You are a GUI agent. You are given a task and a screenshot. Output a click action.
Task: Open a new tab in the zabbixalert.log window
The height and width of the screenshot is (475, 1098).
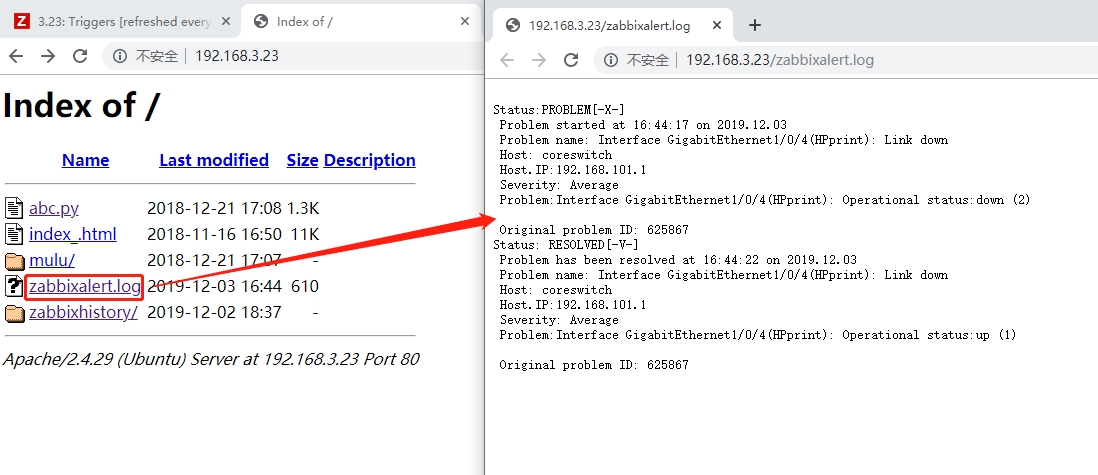[x=754, y=25]
